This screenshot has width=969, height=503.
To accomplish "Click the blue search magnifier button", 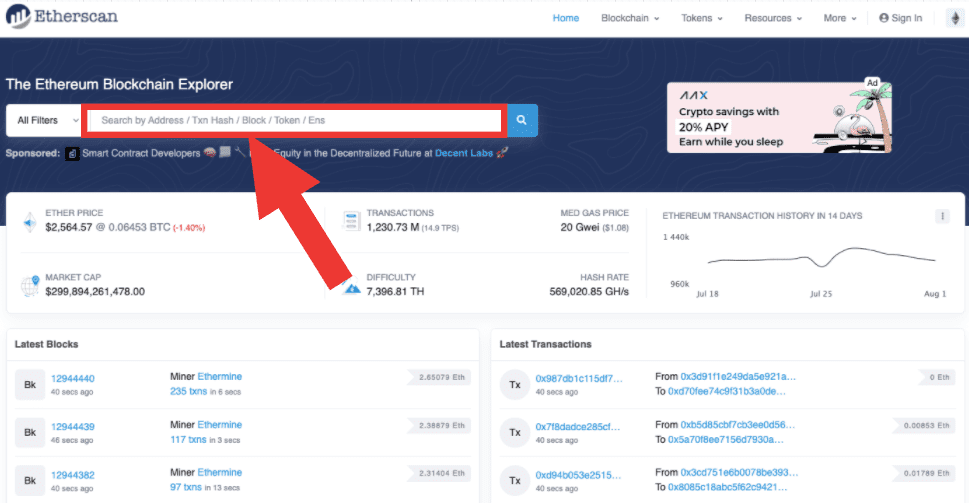I will tap(522, 120).
